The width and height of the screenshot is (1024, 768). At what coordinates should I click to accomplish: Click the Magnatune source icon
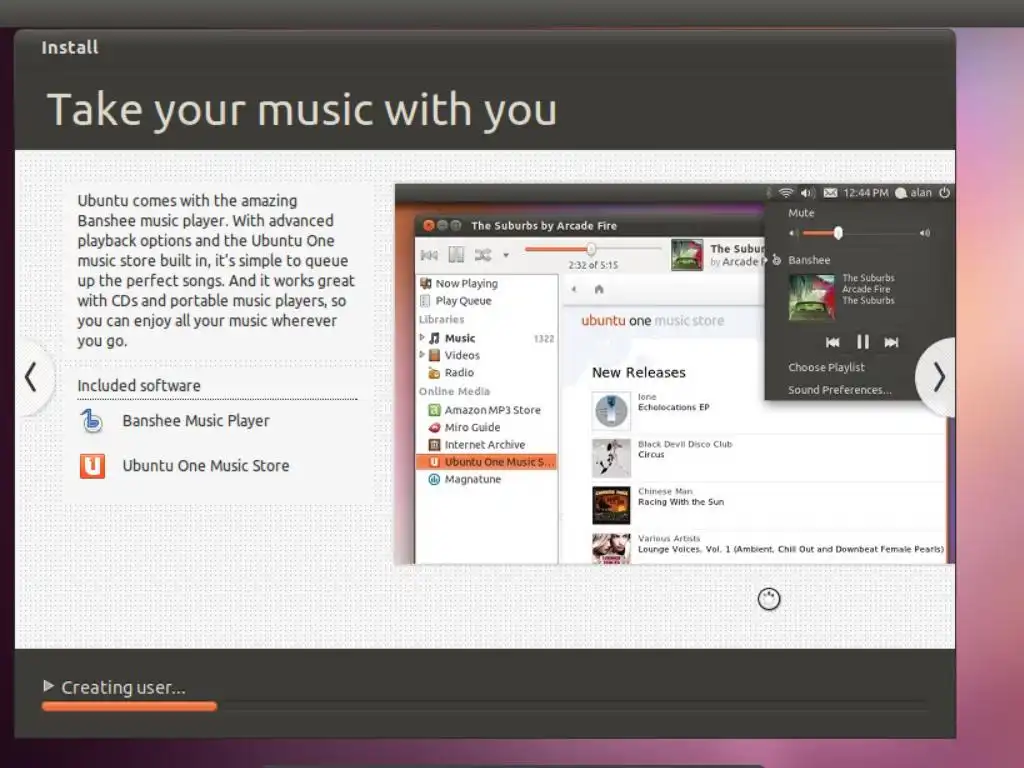tap(434, 479)
